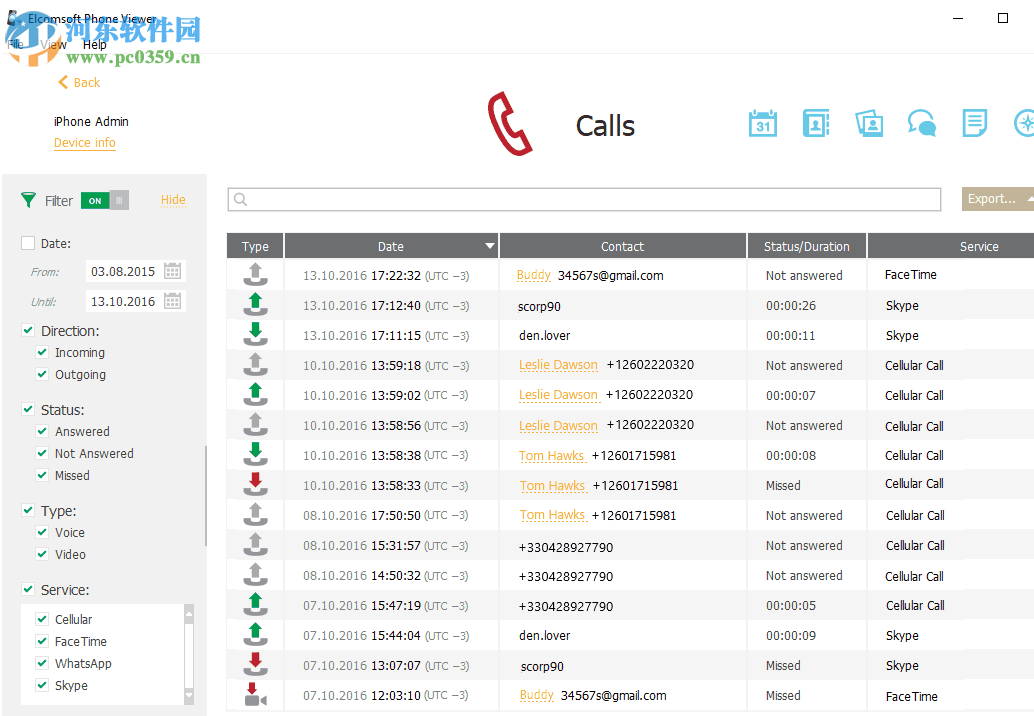The width and height of the screenshot is (1034, 716).
Task: Disable the WhatsApp service checkbox
Action: click(x=41, y=663)
